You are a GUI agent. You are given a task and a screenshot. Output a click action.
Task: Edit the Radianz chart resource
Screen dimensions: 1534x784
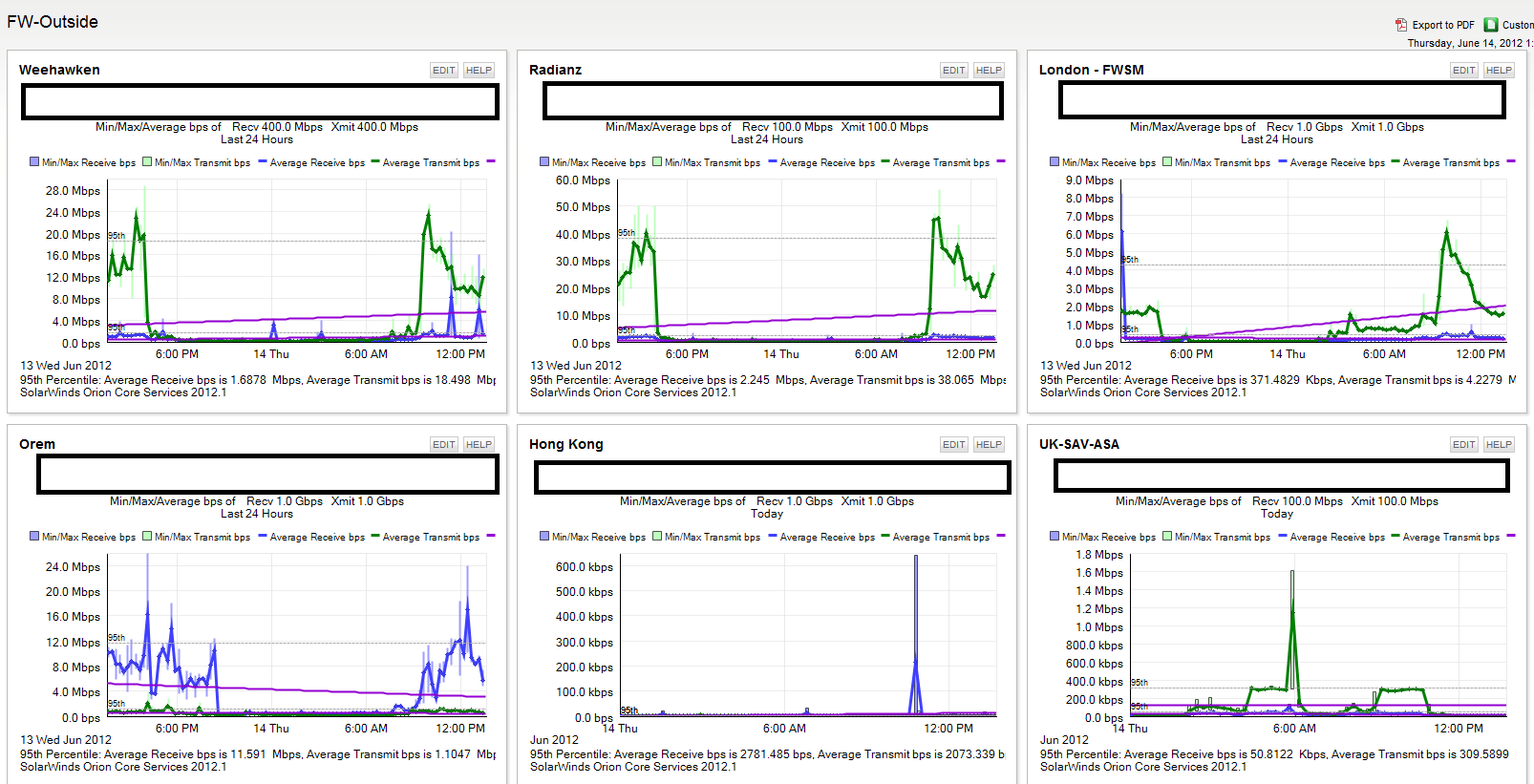[954, 71]
